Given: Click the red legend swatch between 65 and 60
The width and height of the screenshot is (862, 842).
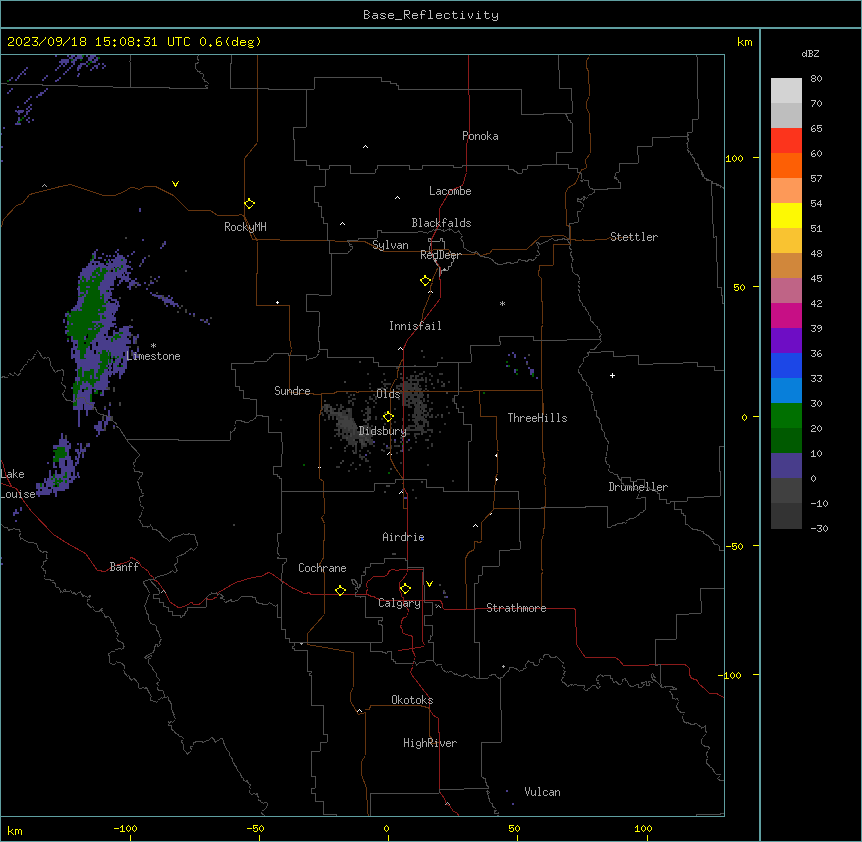Looking at the screenshot, I should point(786,140).
